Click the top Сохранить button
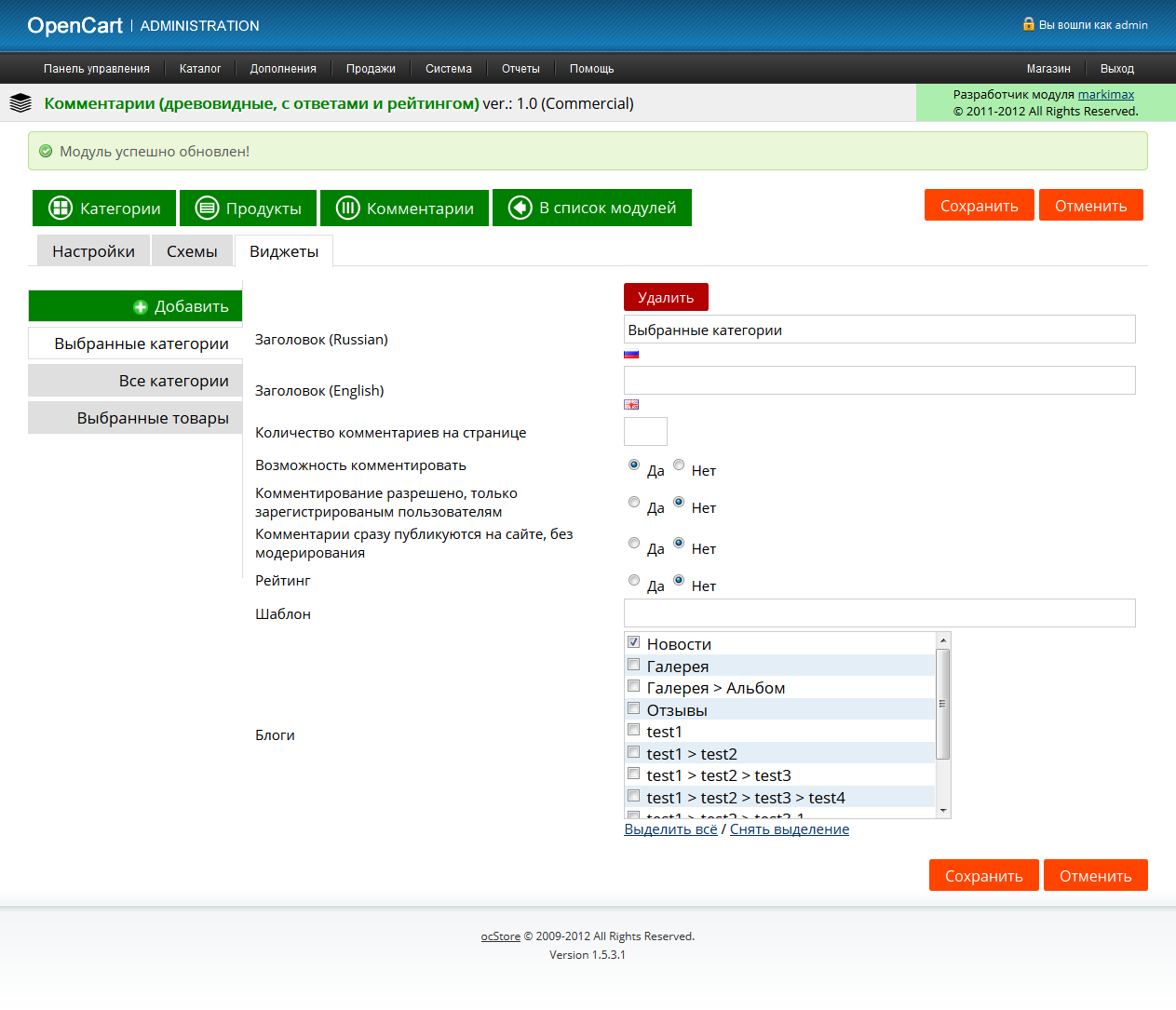The width and height of the screenshot is (1176, 1010). [x=980, y=206]
